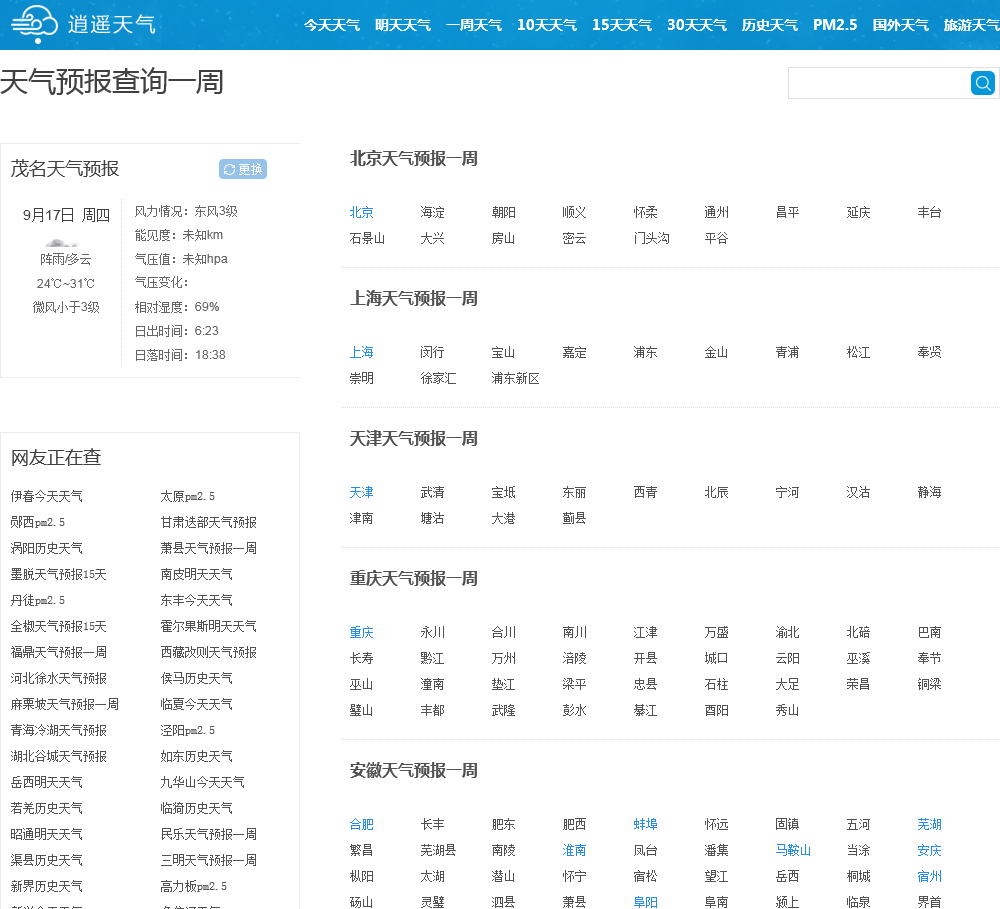
Task: Click the 更换 refresh button
Action: [243, 169]
